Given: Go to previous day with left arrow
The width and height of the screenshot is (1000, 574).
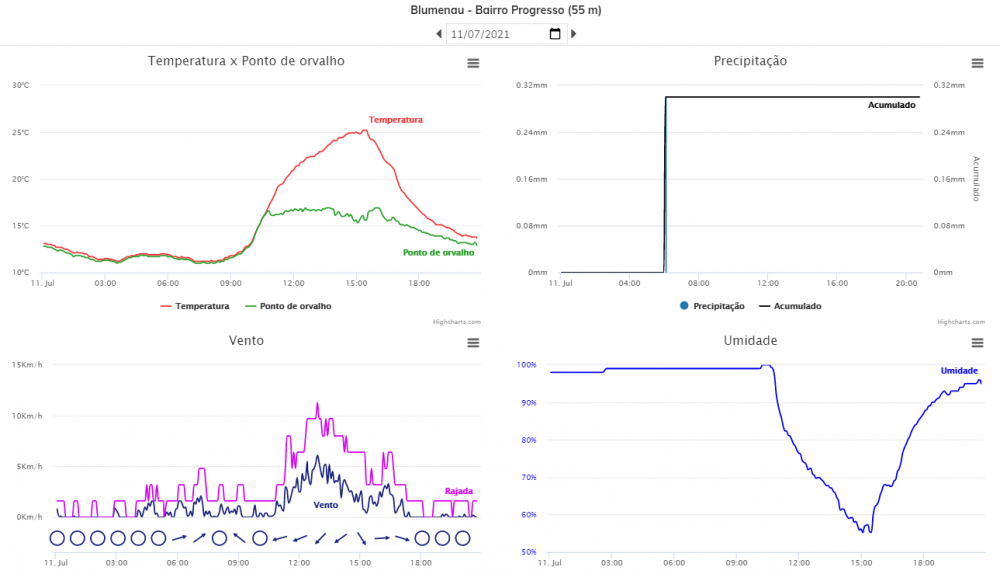Looking at the screenshot, I should [439, 34].
